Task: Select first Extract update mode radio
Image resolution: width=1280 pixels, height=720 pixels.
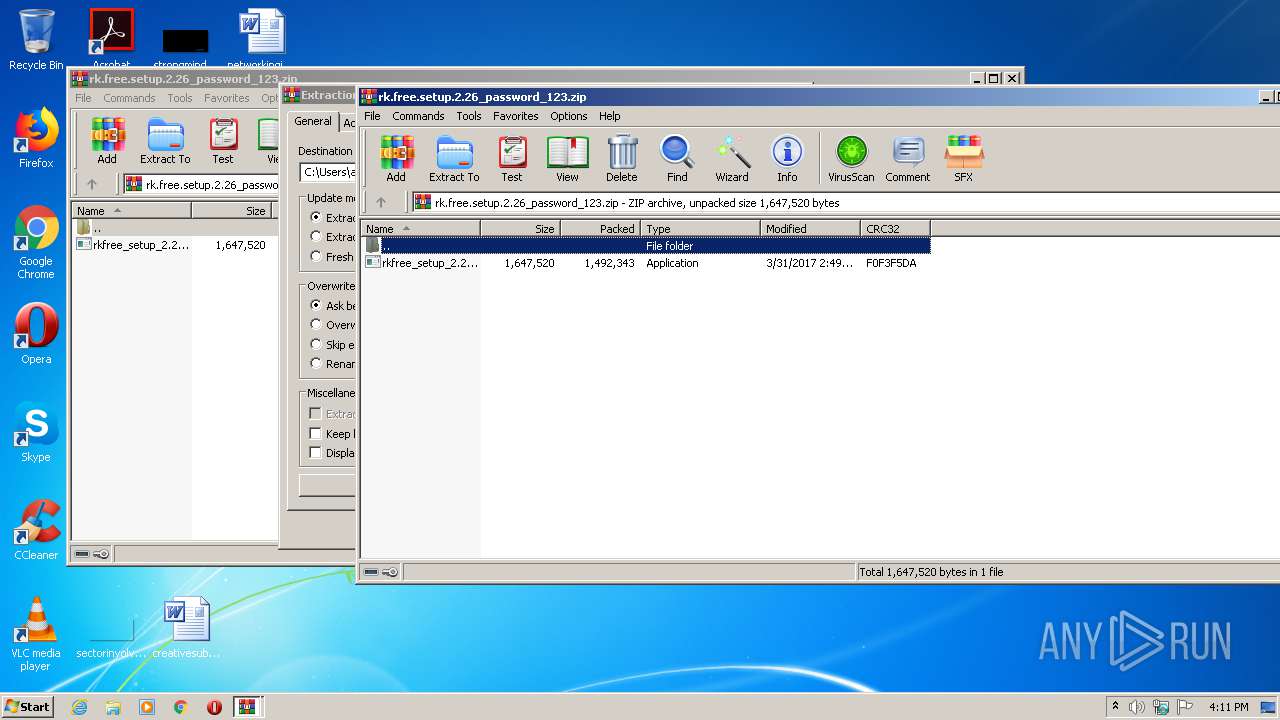Action: pyautogui.click(x=316, y=217)
